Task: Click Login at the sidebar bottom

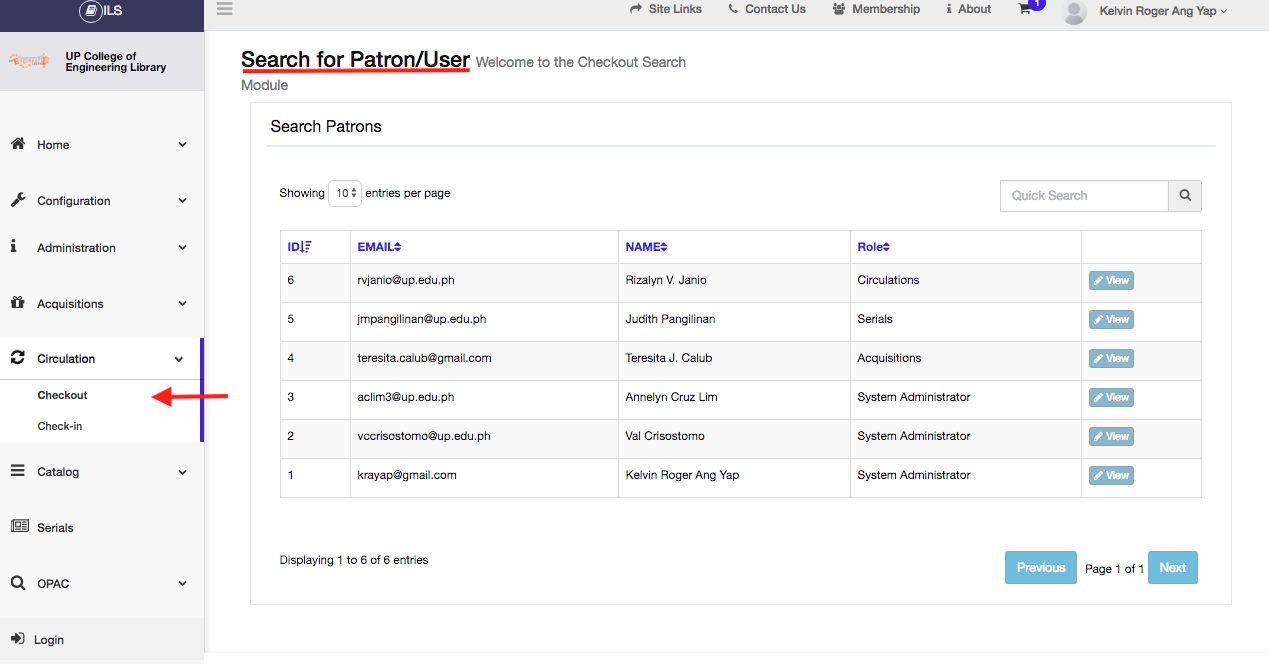Action: [48, 640]
